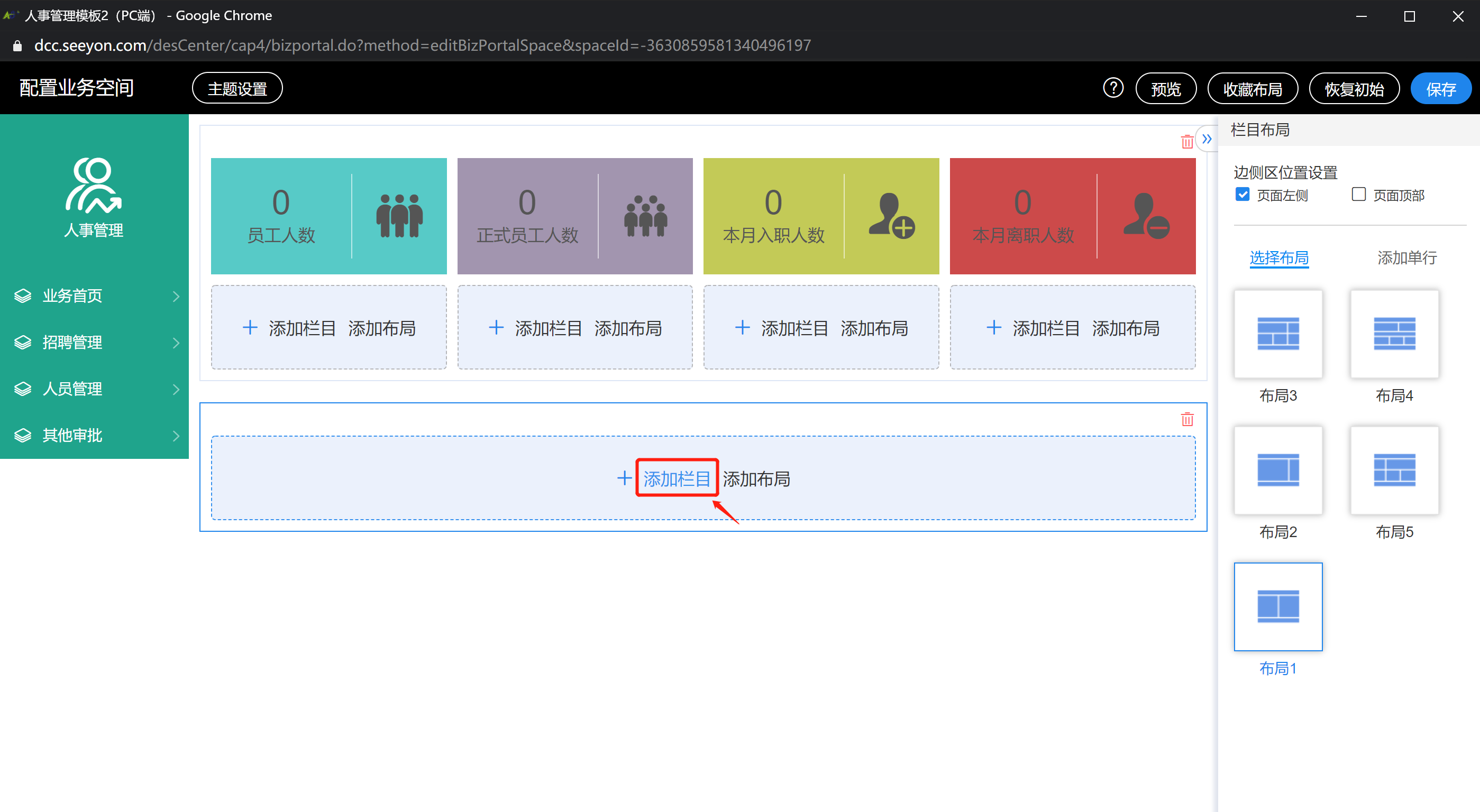This screenshot has width=1480, height=812.
Task: Check the 页面左侧 checkbox
Action: 1242,194
